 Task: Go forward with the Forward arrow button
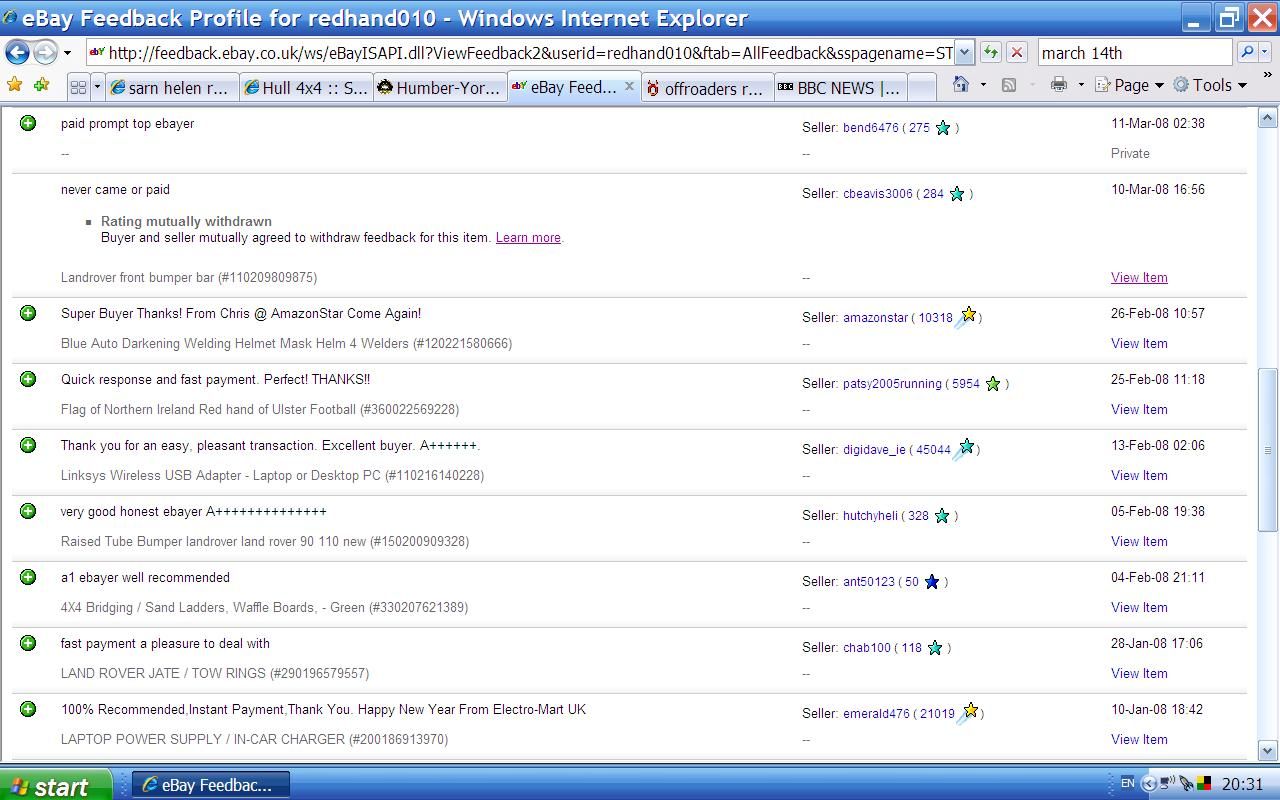point(45,52)
